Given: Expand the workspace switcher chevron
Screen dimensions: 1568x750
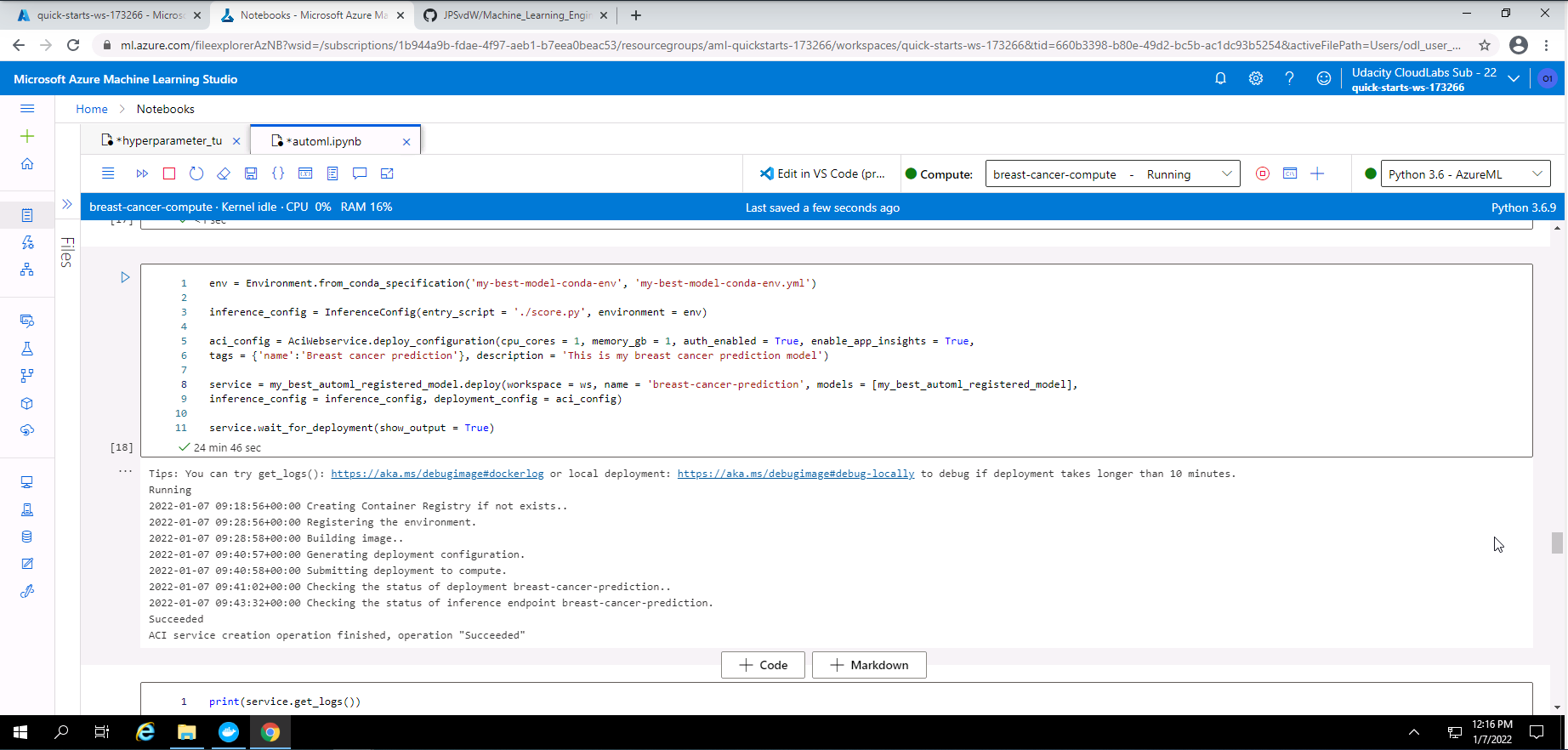Looking at the screenshot, I should (1514, 78).
